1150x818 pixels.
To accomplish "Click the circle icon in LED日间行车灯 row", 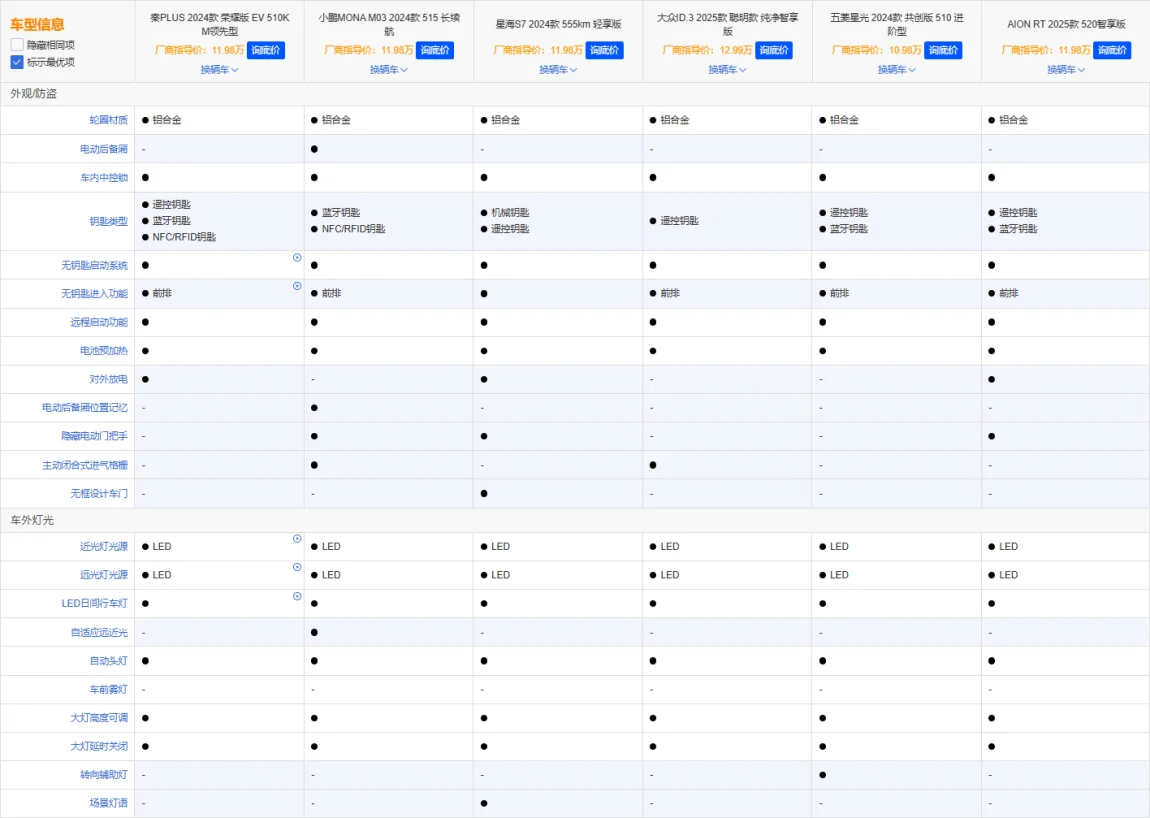I will [x=297, y=596].
